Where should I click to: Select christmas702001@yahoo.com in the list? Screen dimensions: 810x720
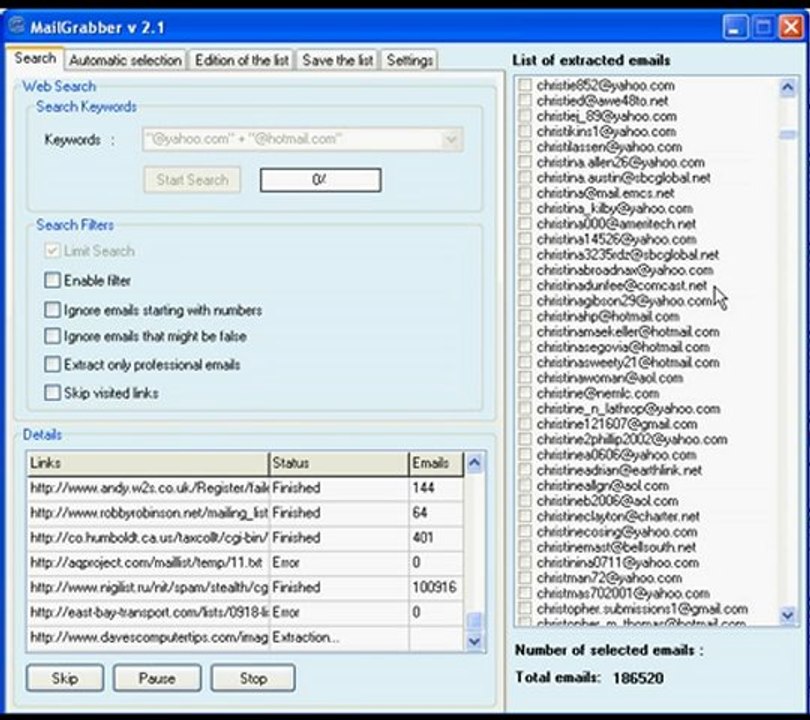(x=623, y=593)
